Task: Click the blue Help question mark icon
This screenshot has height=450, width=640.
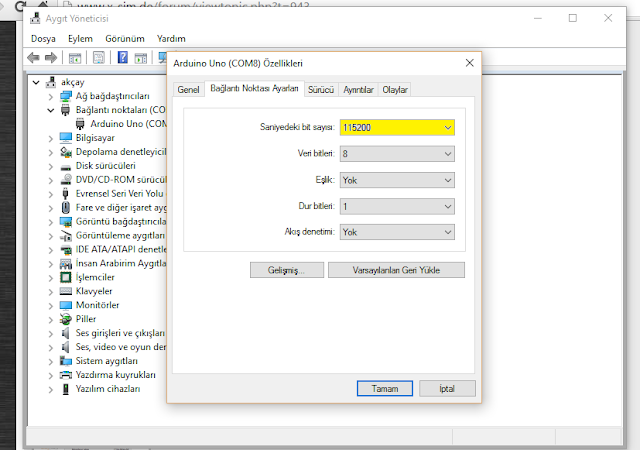Action: [x=122, y=57]
